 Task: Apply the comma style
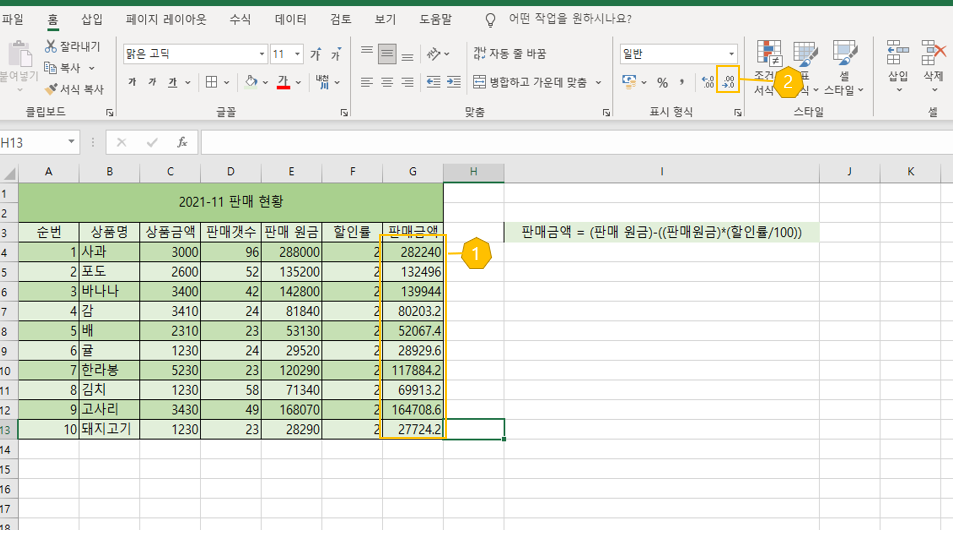click(x=682, y=82)
